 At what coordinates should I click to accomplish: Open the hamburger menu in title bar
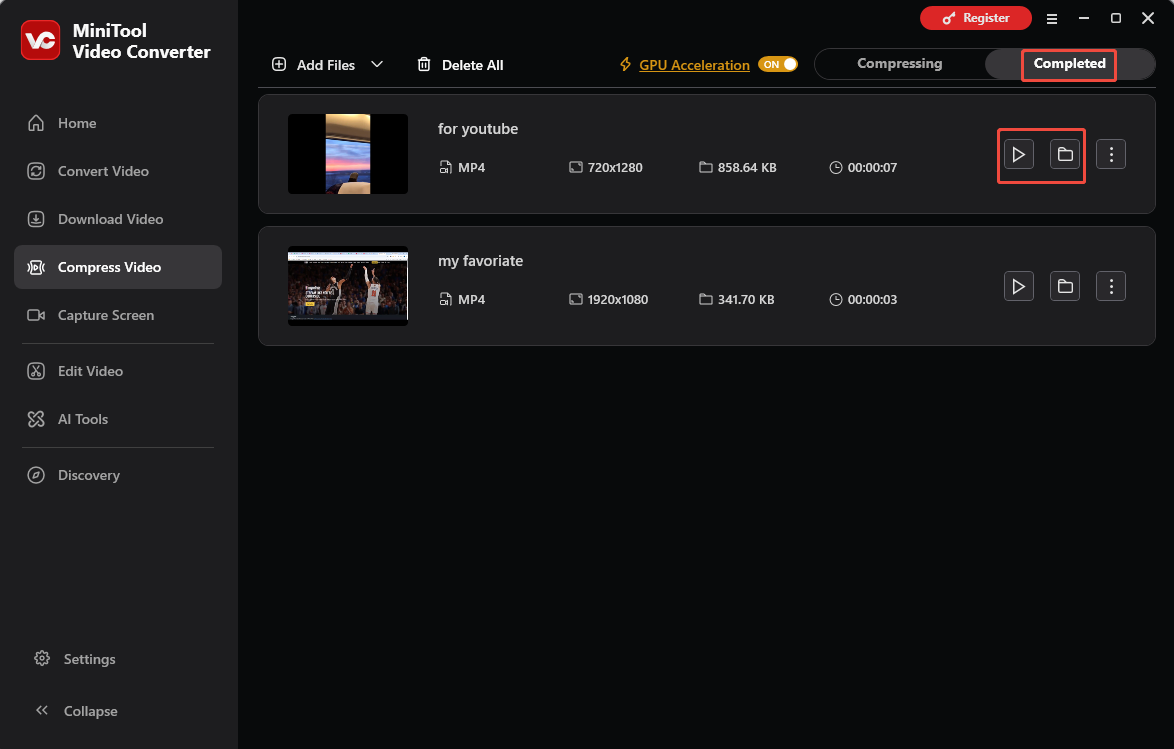pyautogui.click(x=1052, y=19)
